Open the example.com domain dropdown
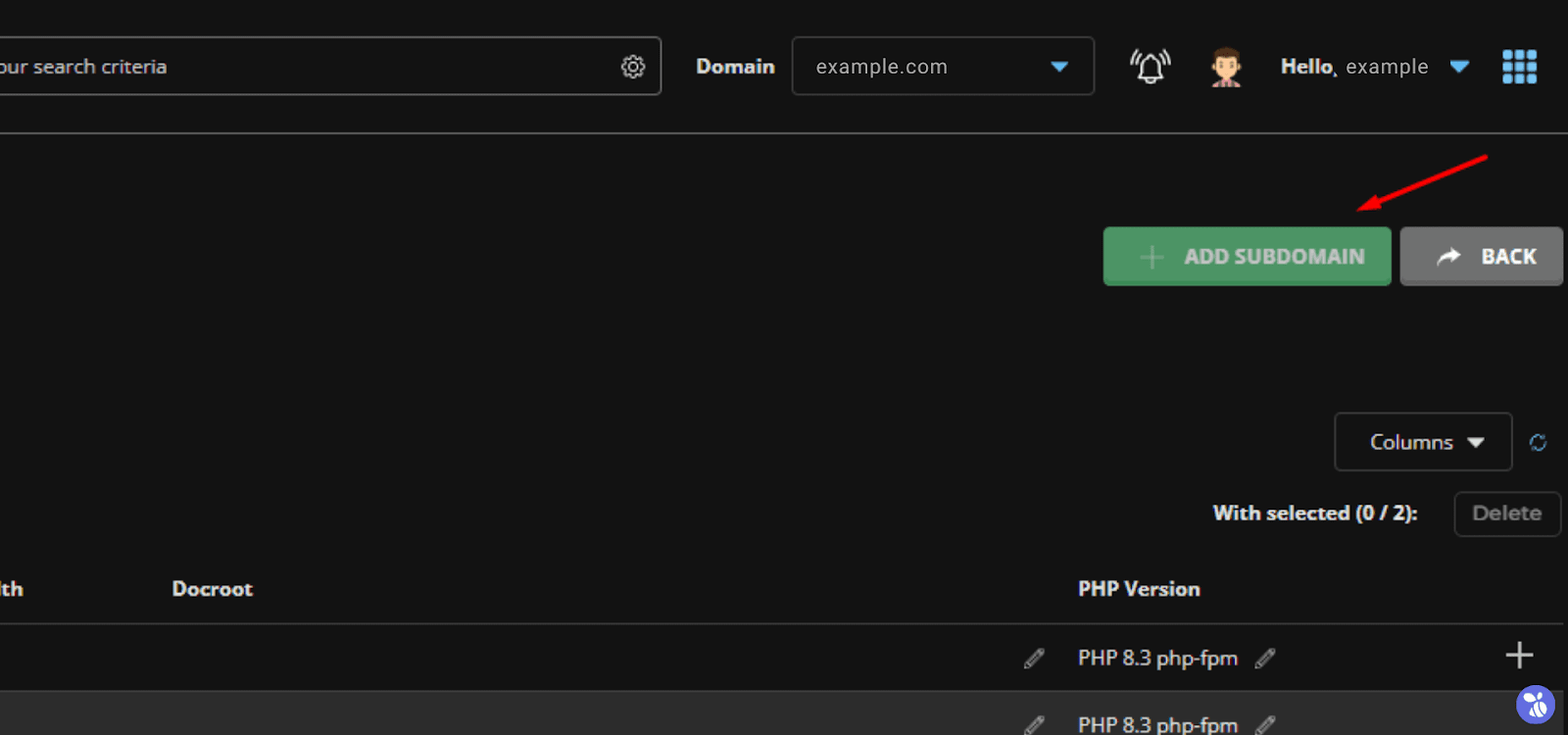1568x735 pixels. 943,67
